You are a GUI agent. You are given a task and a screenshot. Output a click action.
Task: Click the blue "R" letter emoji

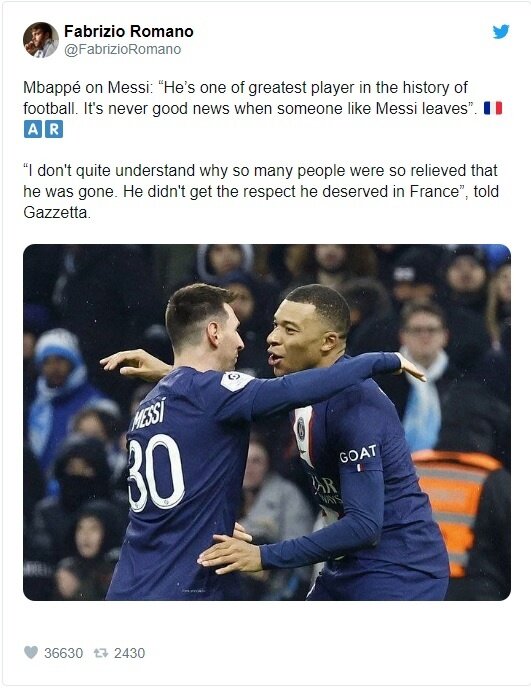click(x=54, y=129)
